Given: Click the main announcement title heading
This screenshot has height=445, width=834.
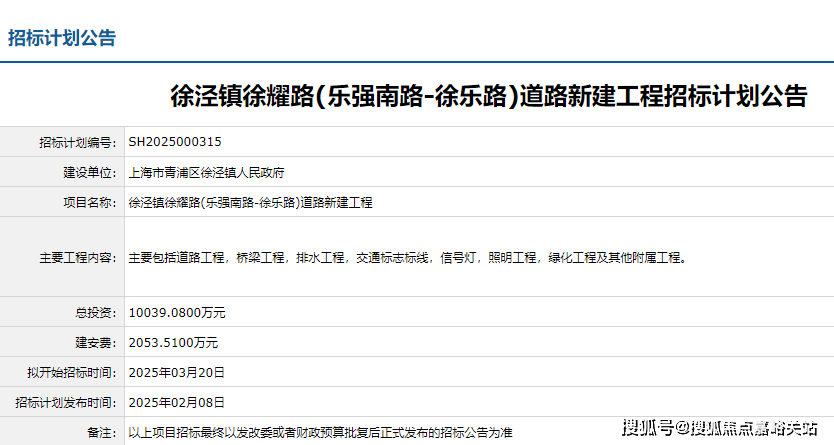Looking at the screenshot, I should click(489, 97).
